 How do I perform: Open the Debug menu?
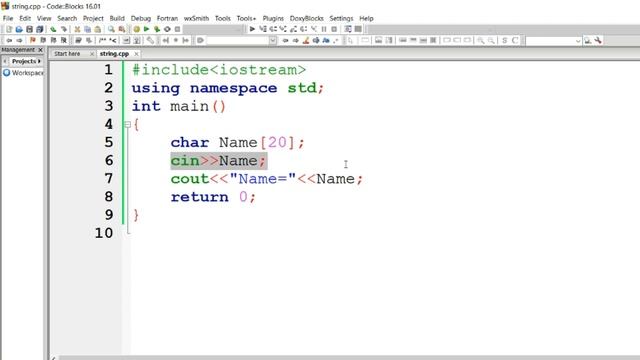141,18
